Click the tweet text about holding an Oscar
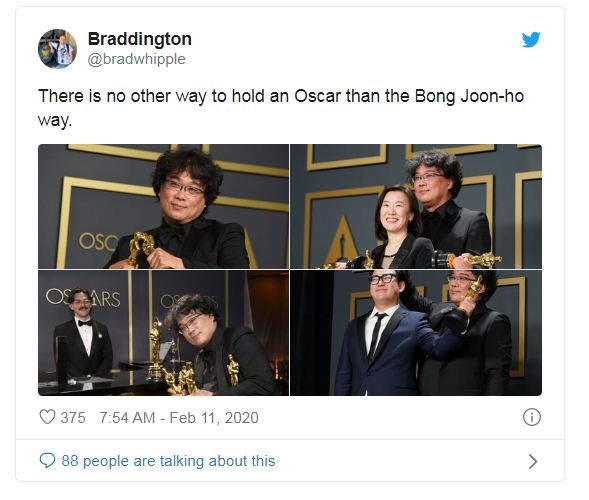589x500 pixels. point(281,108)
